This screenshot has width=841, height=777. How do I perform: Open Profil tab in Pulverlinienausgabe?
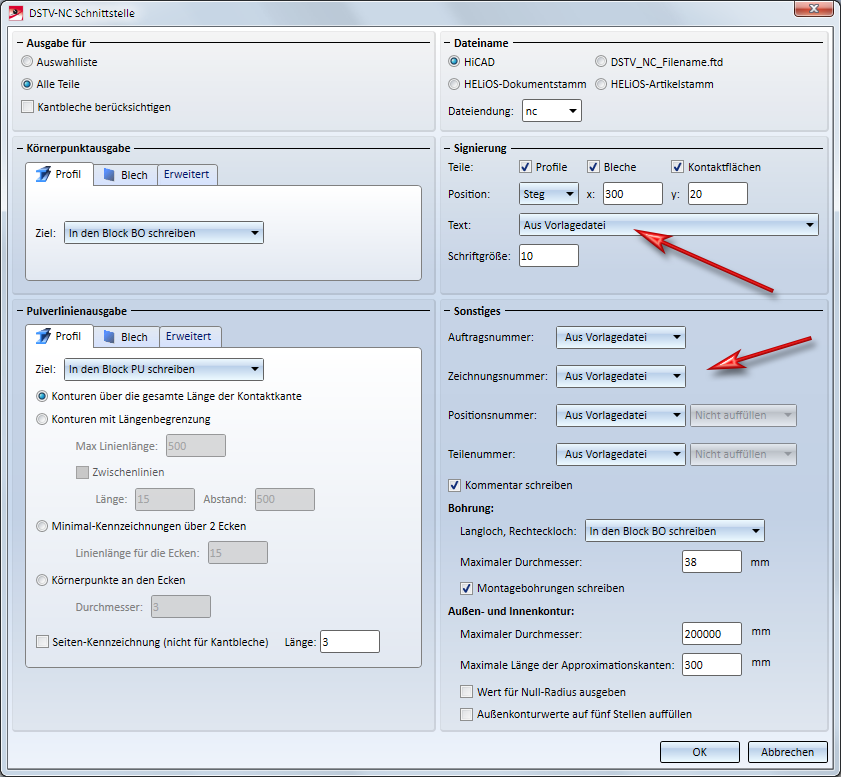click(x=60, y=336)
